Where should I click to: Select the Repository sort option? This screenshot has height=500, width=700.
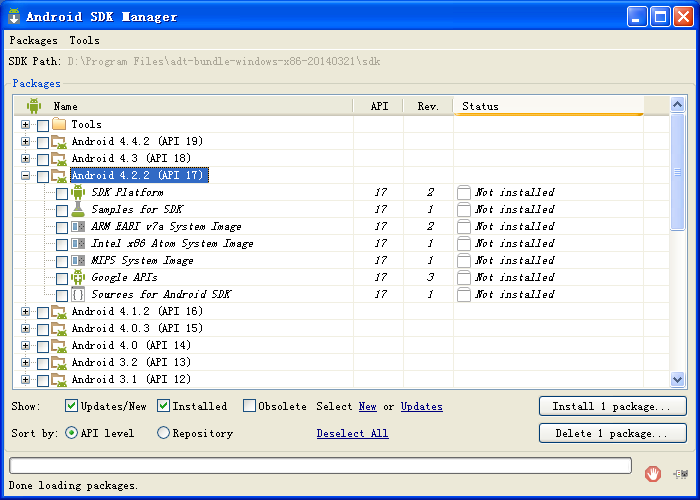(163, 433)
